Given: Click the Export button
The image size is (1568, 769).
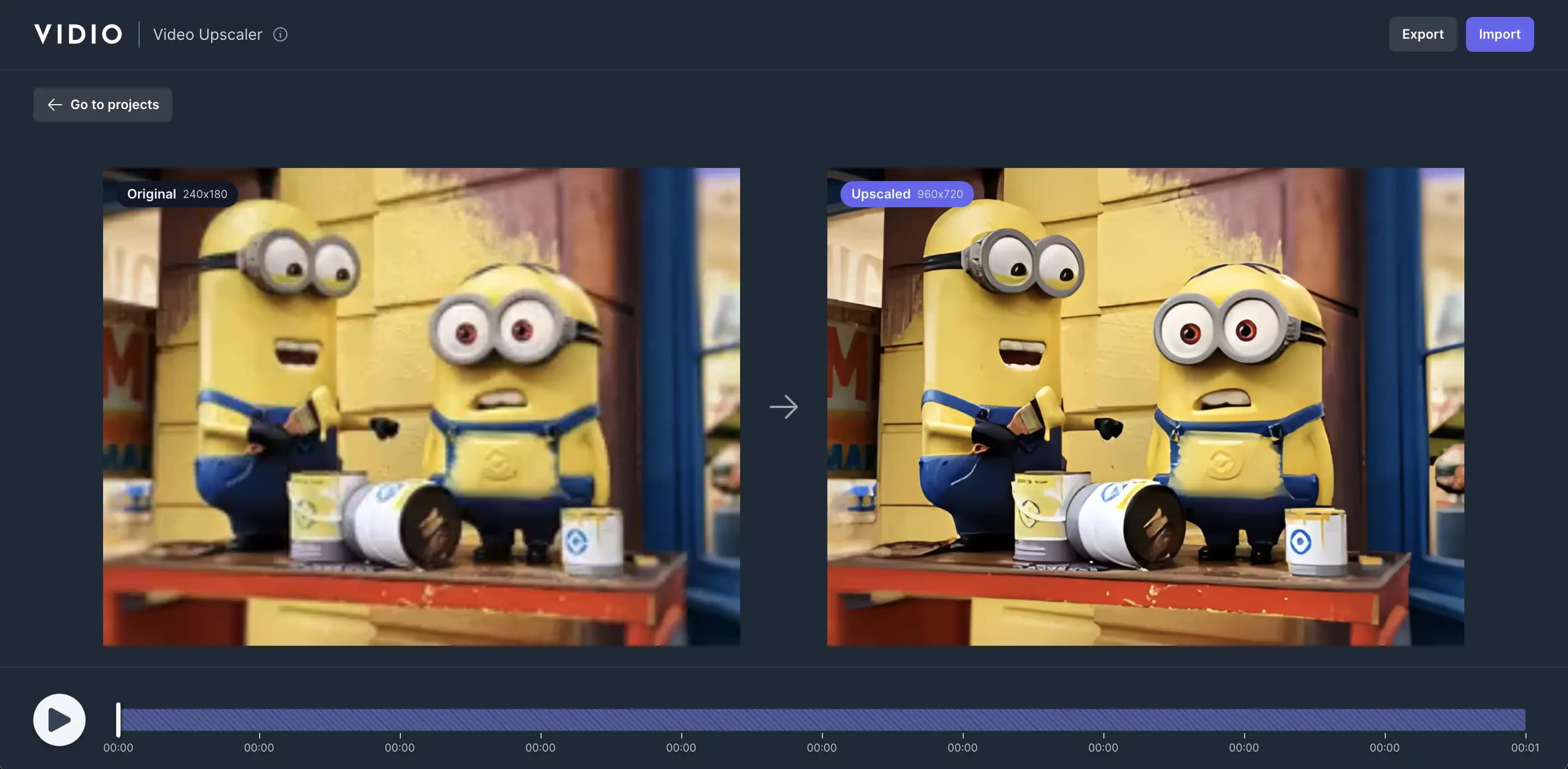Looking at the screenshot, I should tap(1422, 34).
